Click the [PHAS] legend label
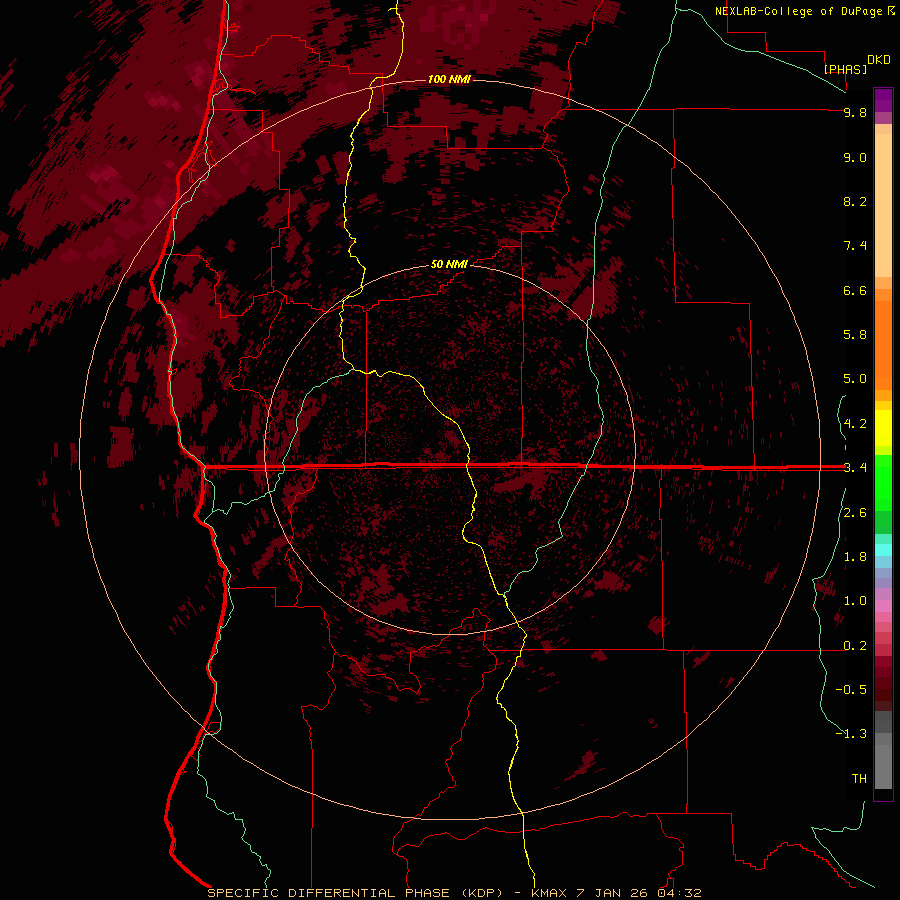This screenshot has width=900, height=900. pos(845,69)
